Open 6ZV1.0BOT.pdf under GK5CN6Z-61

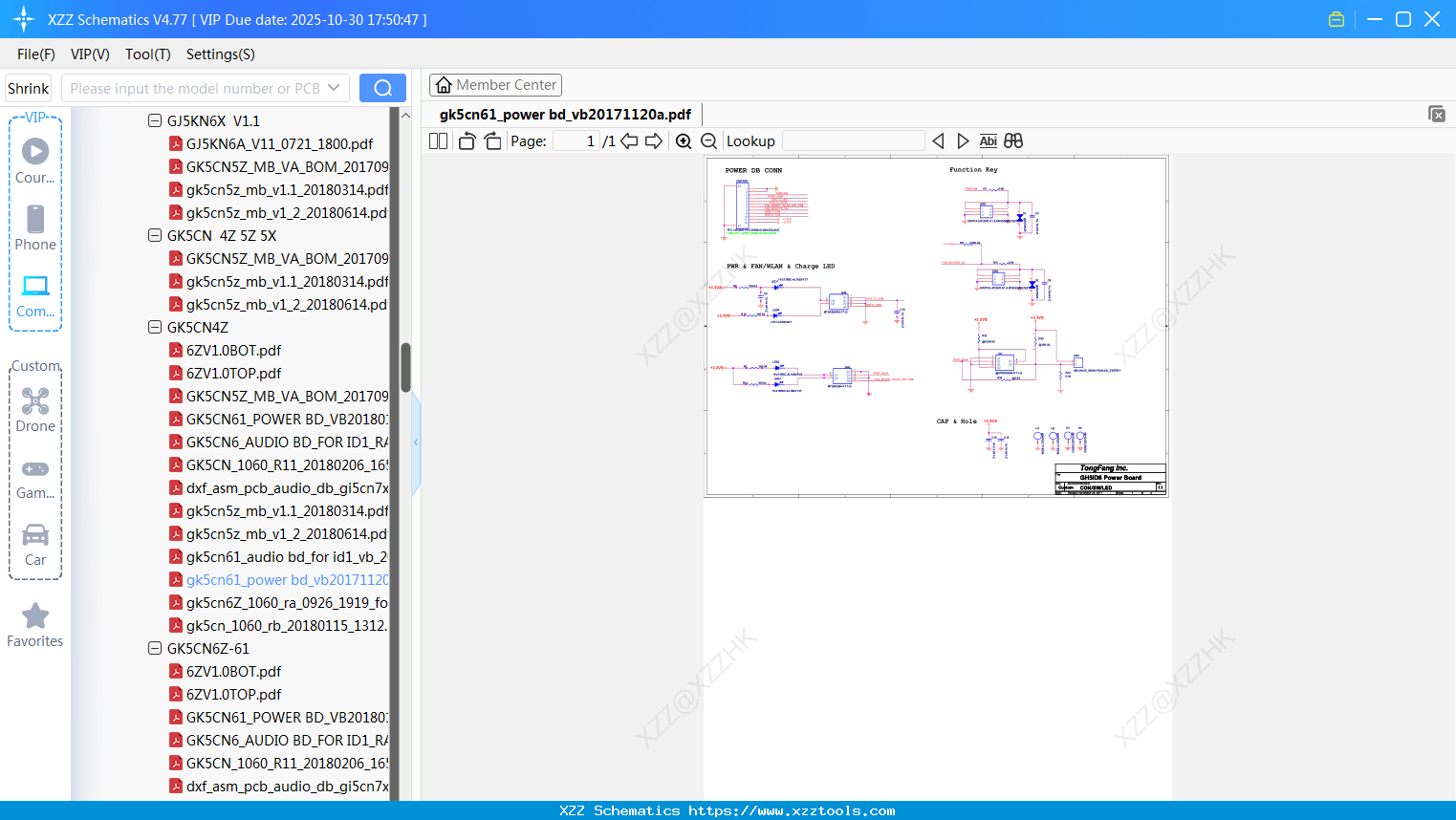[233, 672]
